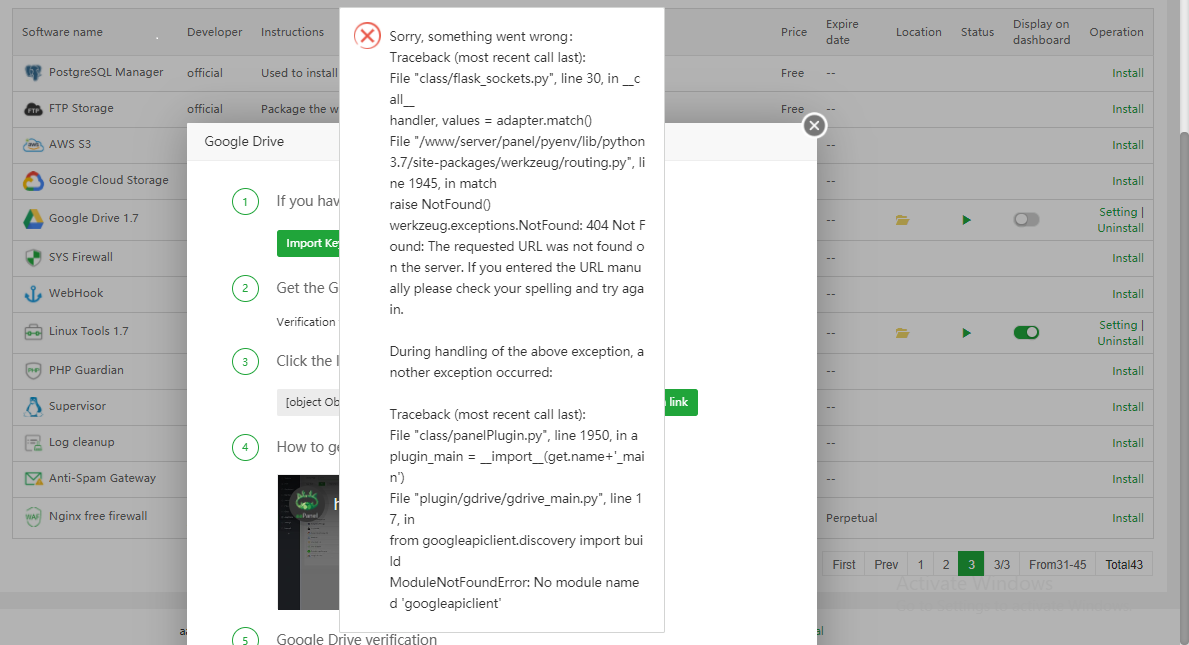This screenshot has height=645, width=1189.
Task: Install the PostgreSQL Manager plugin
Action: (x=1127, y=73)
